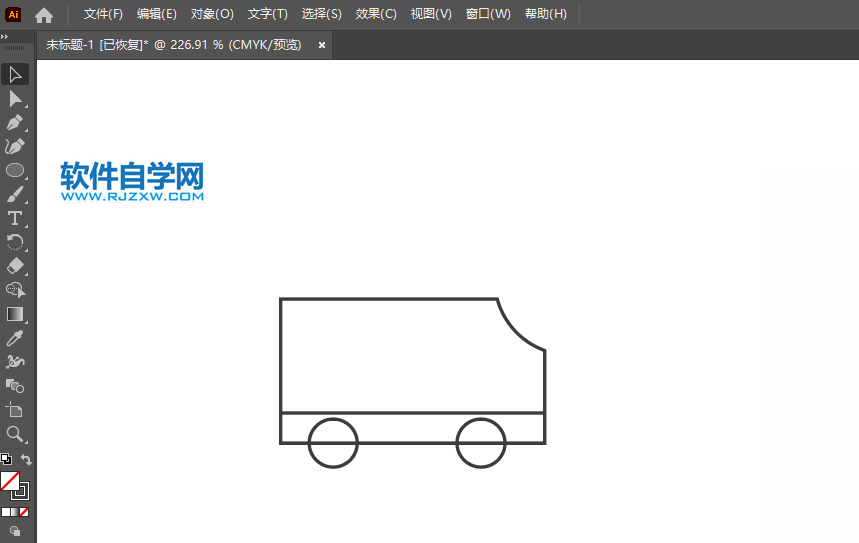Click the Home icon in top bar
The image size is (859, 543).
click(x=44, y=15)
